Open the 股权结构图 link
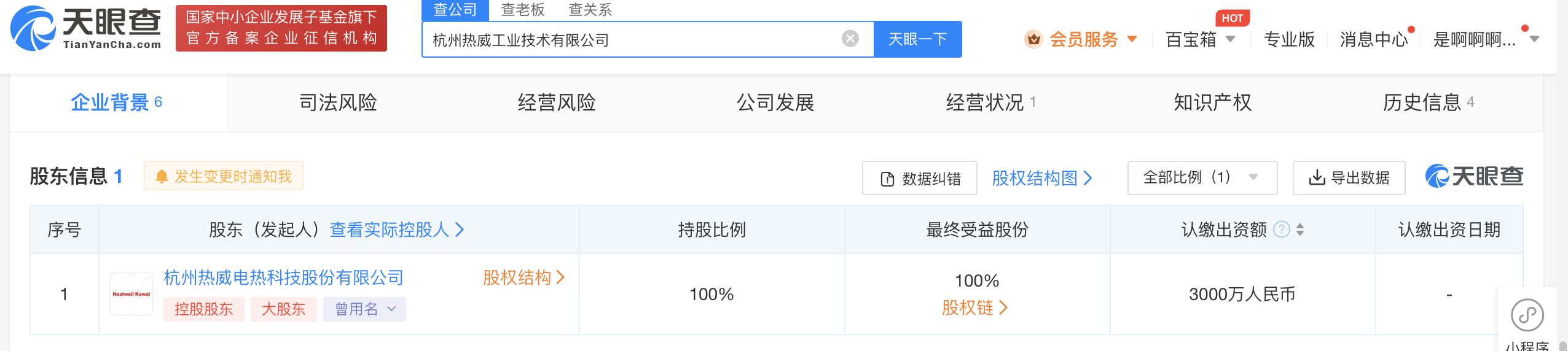 [x=1042, y=179]
